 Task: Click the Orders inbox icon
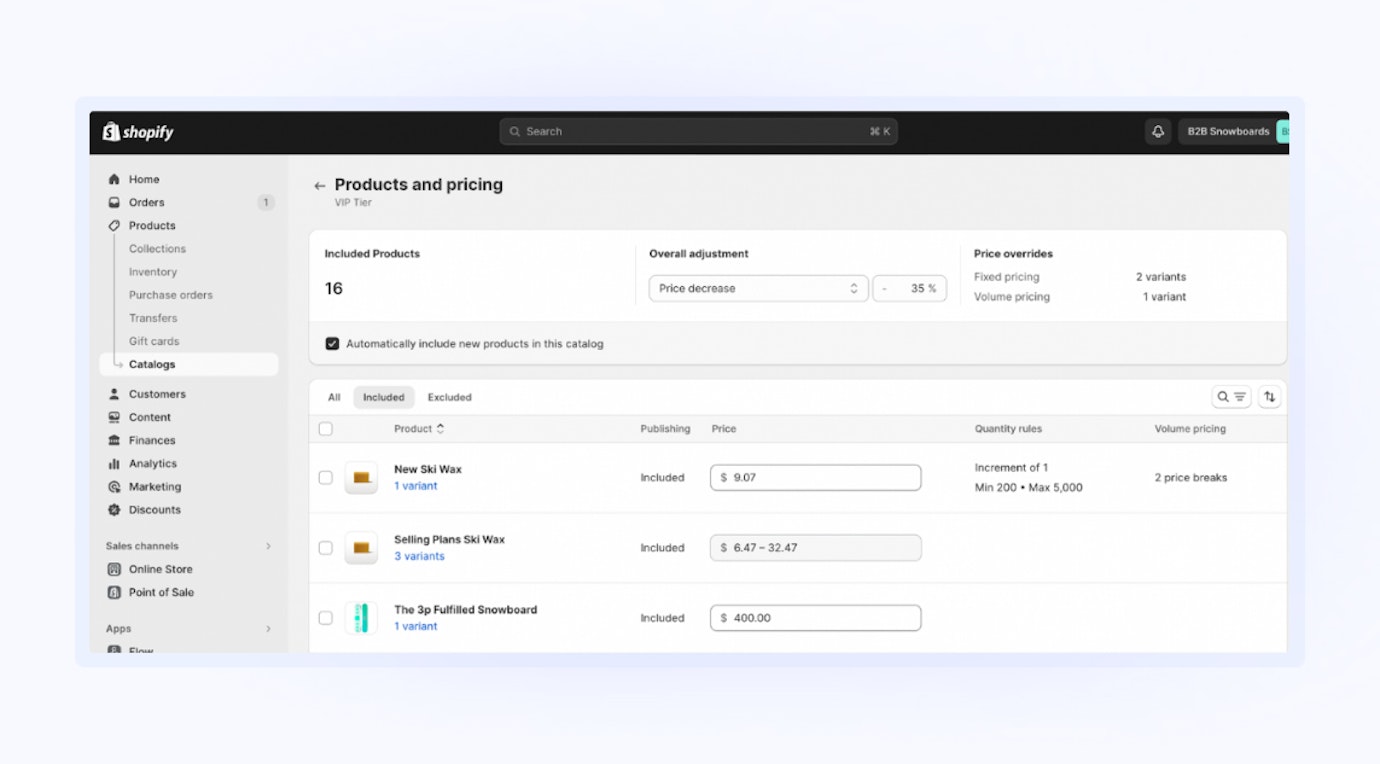pyautogui.click(x=114, y=202)
